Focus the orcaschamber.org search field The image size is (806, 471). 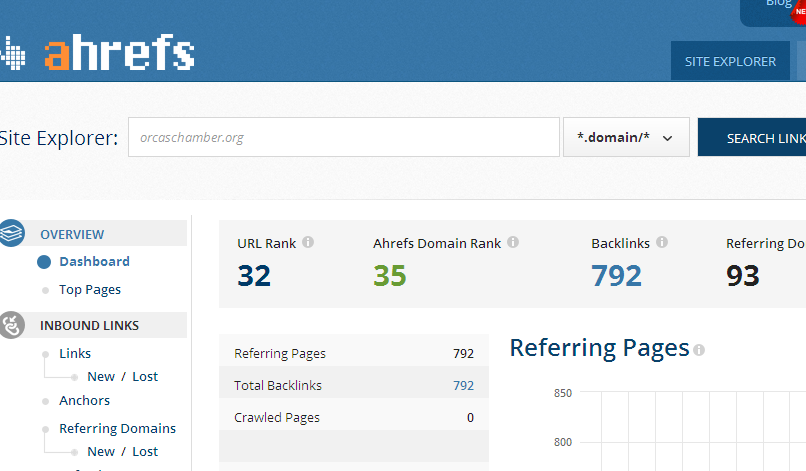pos(343,137)
